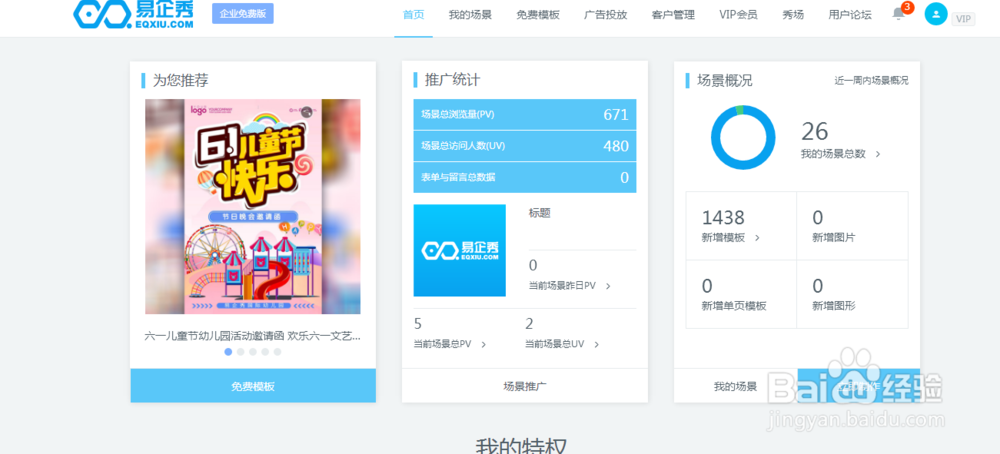The height and width of the screenshot is (454, 1000).
Task: Open the 免费模板 menu item in the navigation
Action: tap(538, 15)
